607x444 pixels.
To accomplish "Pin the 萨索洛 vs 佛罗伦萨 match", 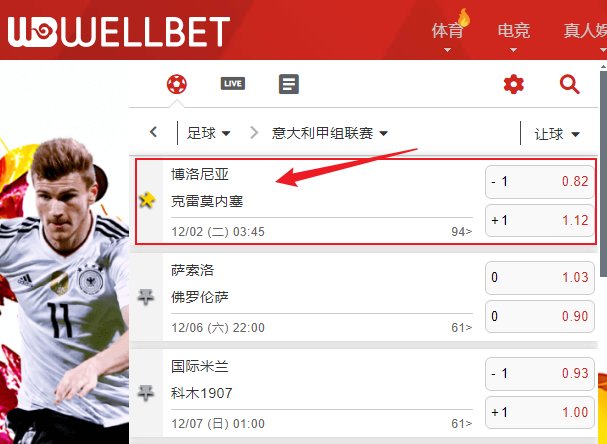I will click(146, 297).
